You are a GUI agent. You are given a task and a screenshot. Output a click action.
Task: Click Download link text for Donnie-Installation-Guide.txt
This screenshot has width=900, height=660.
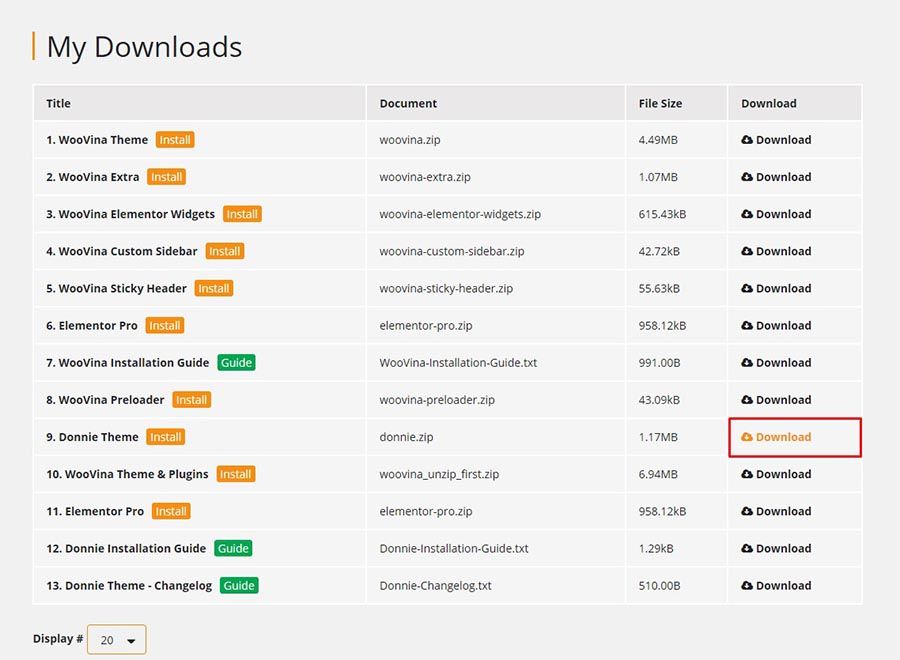(783, 548)
